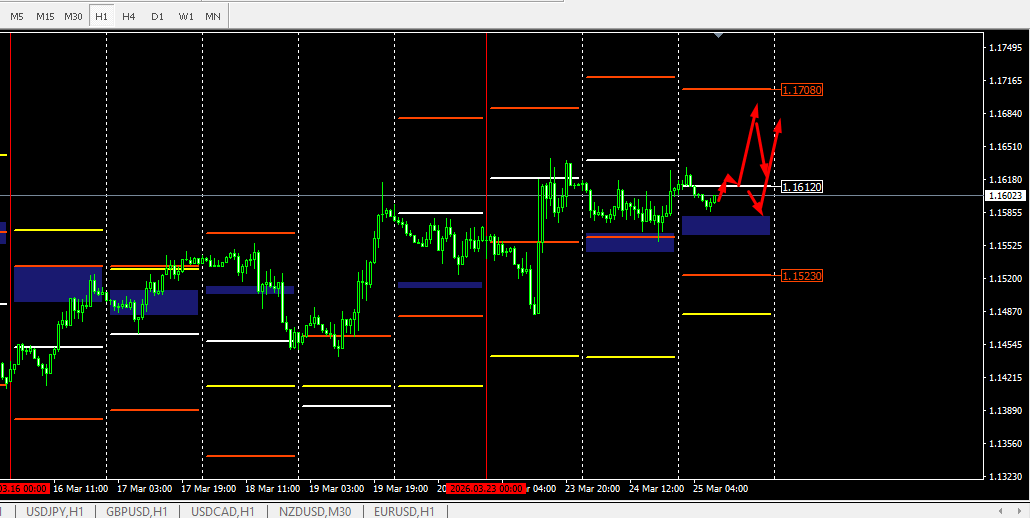Click 1.17165 on the price scale
Viewport: 1030px width, 518px height.
tap(1006, 81)
